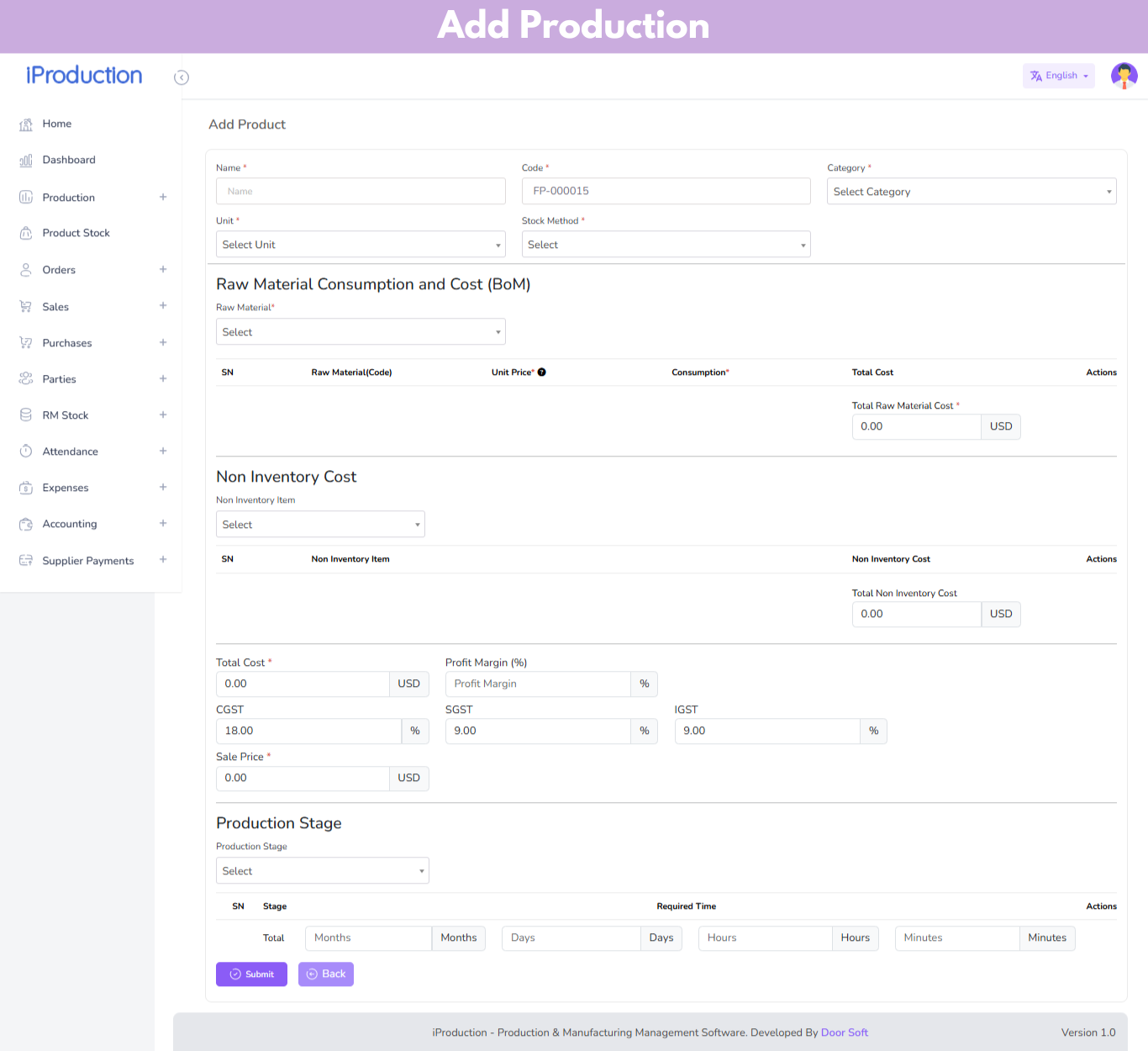This screenshot has width=1148, height=1051.
Task: Follow the Door Soft link
Action: (x=844, y=1033)
